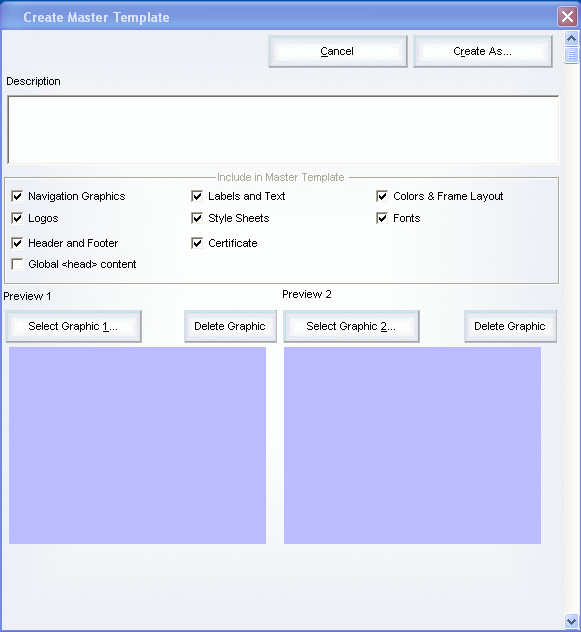The image size is (581, 632).
Task: Uncheck the Certificate checkbox
Action: [197, 243]
